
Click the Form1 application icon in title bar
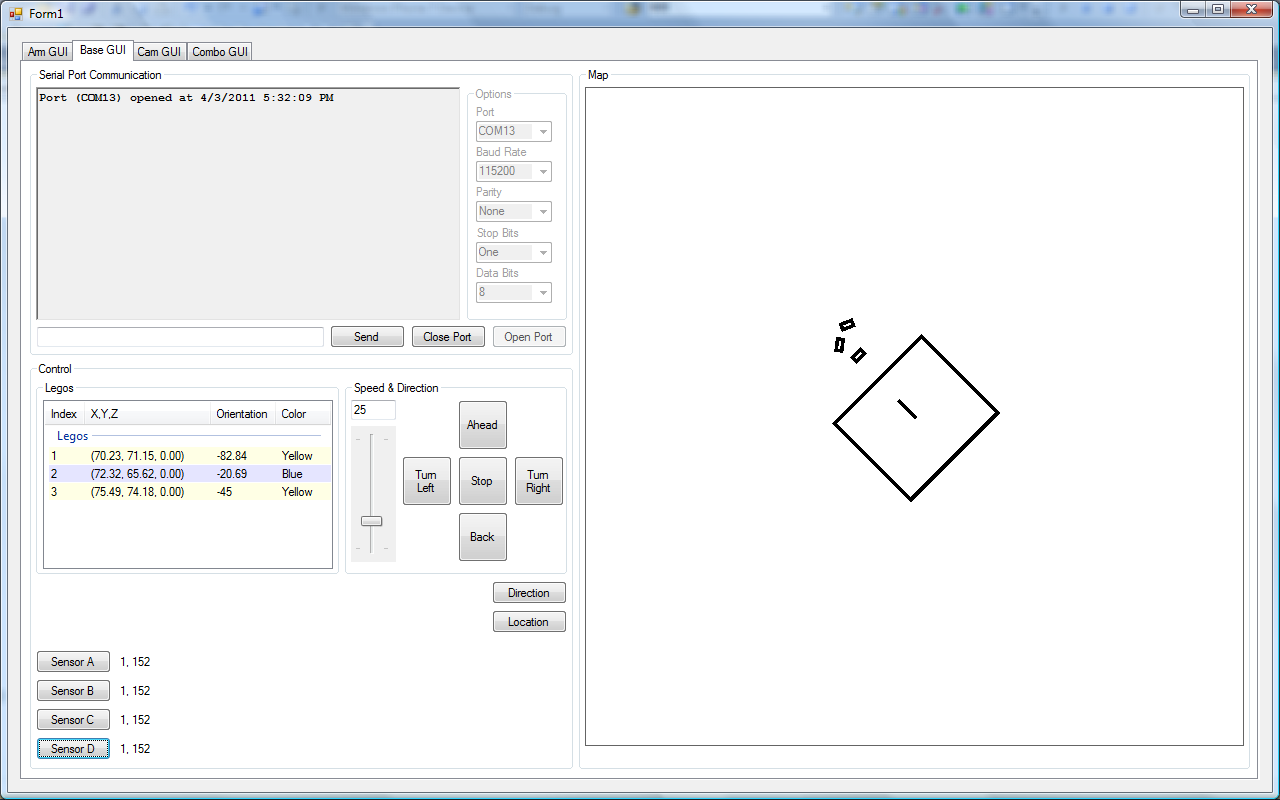pos(15,13)
